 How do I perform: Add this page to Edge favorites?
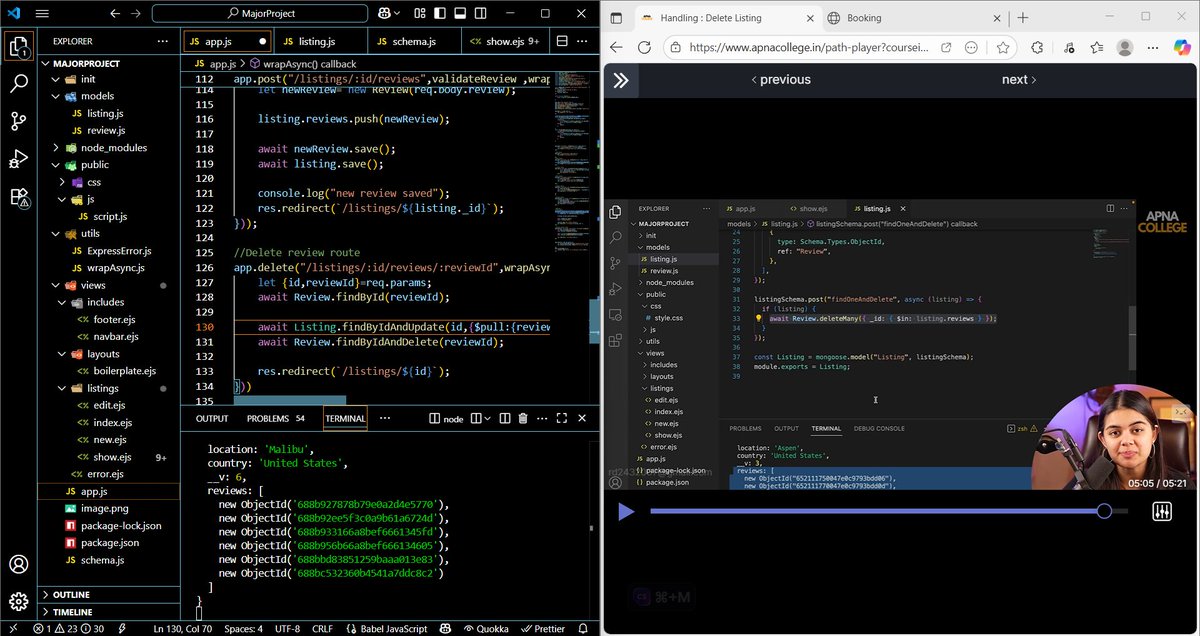(x=1003, y=48)
